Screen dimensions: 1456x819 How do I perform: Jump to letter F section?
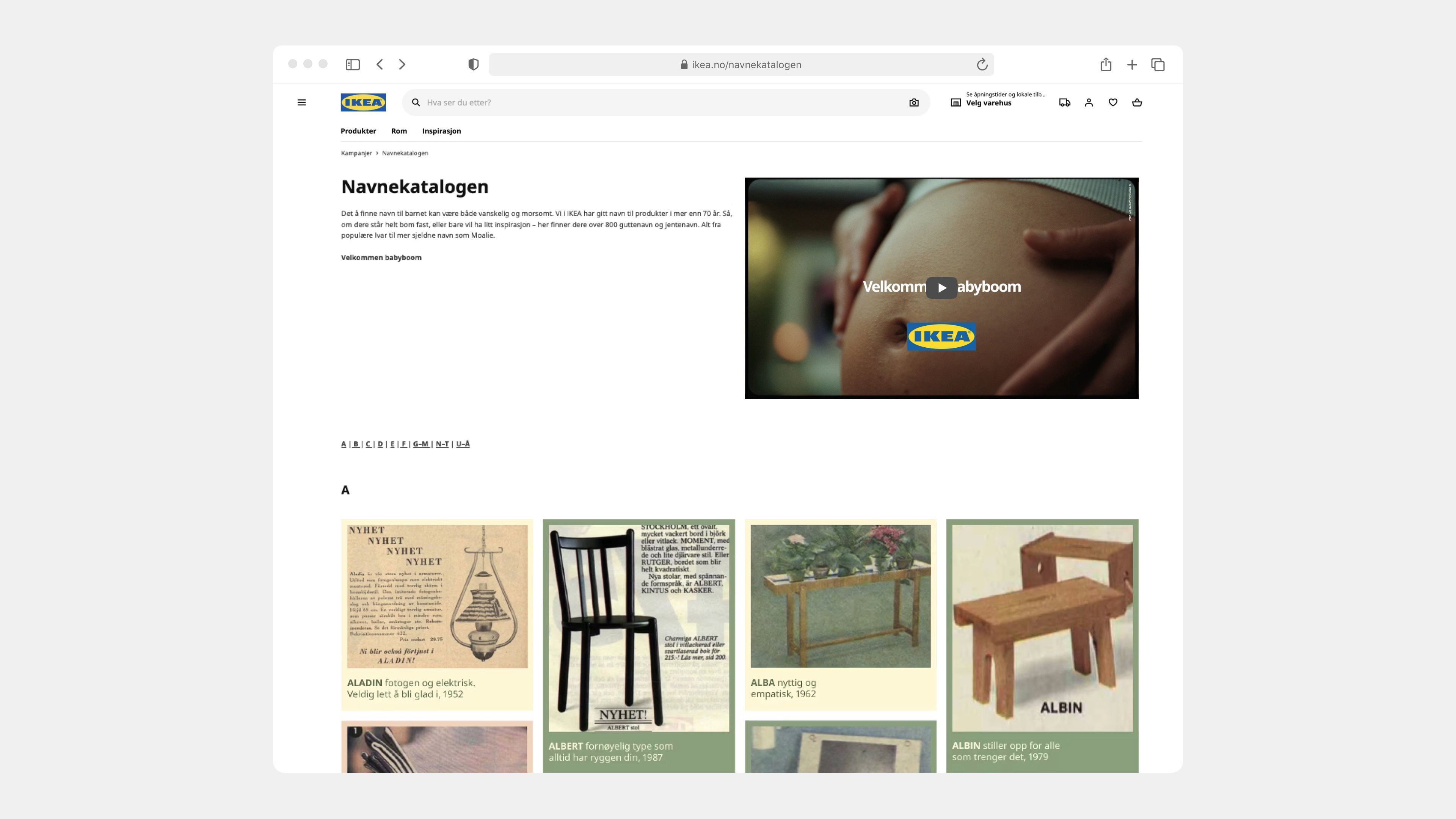[x=403, y=444]
